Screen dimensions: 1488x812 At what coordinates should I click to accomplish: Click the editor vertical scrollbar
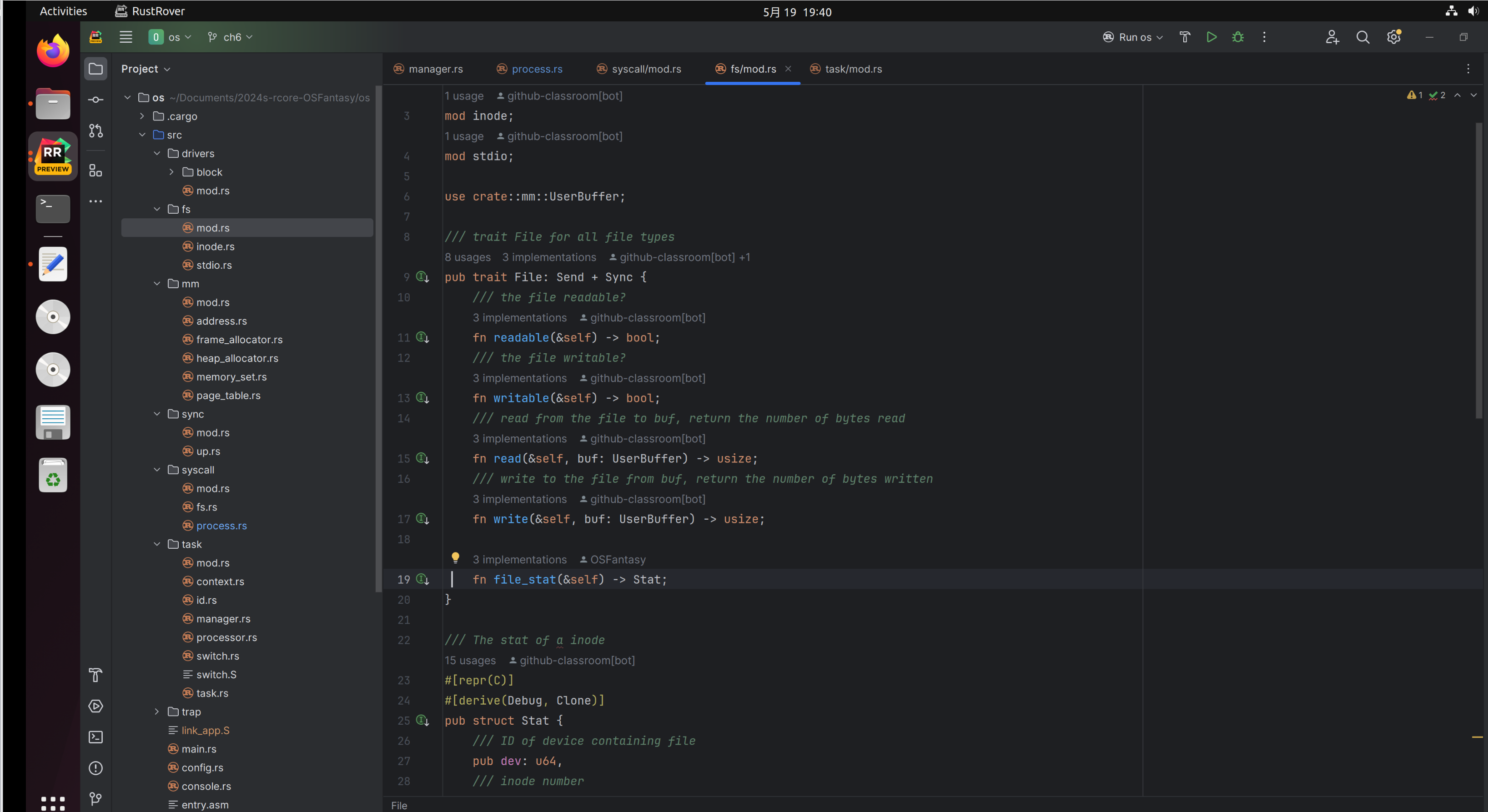click(x=1479, y=270)
